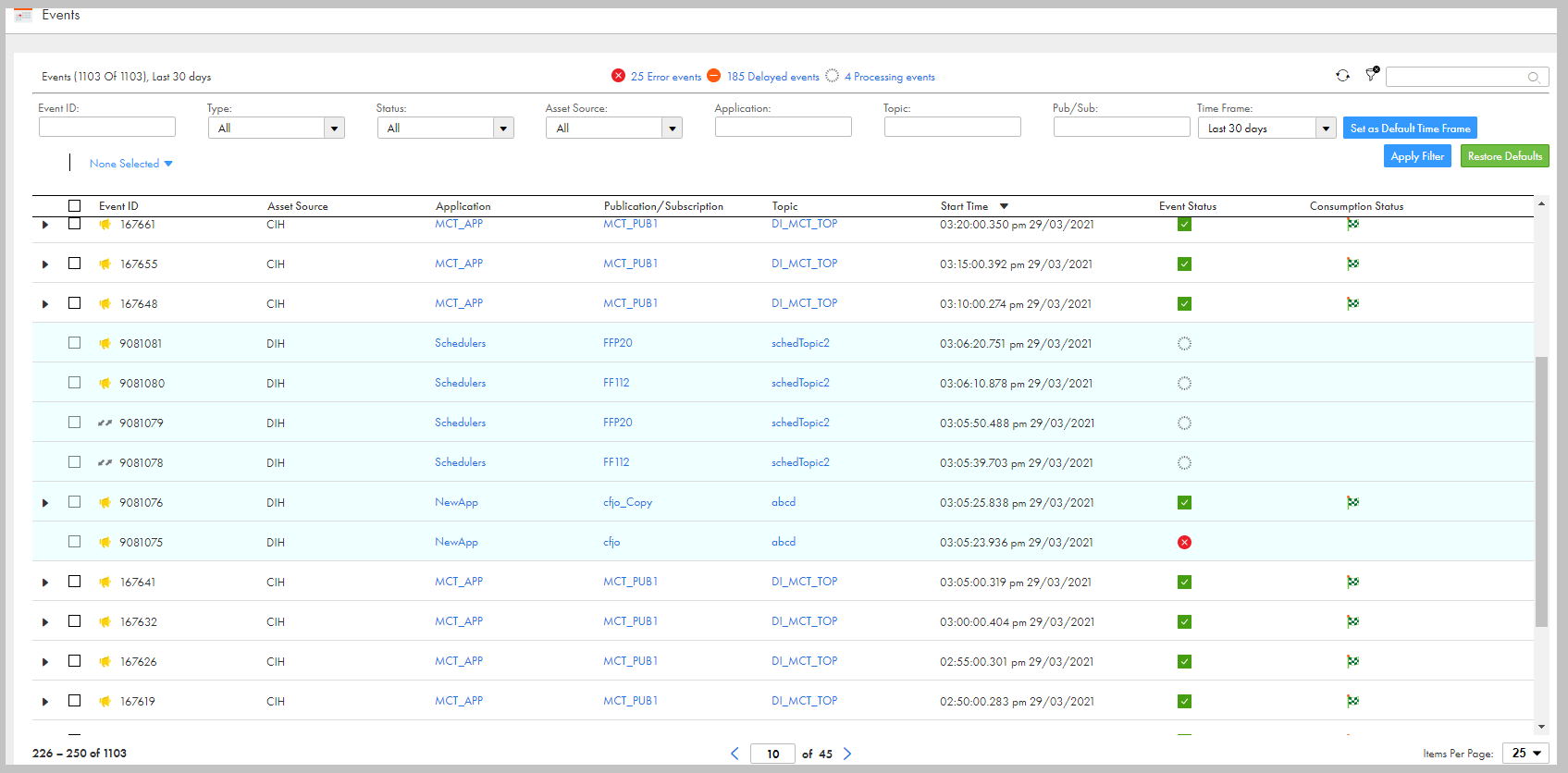Click megaphone icon for event 167655
This screenshot has height=773, width=1568.
coord(105,264)
